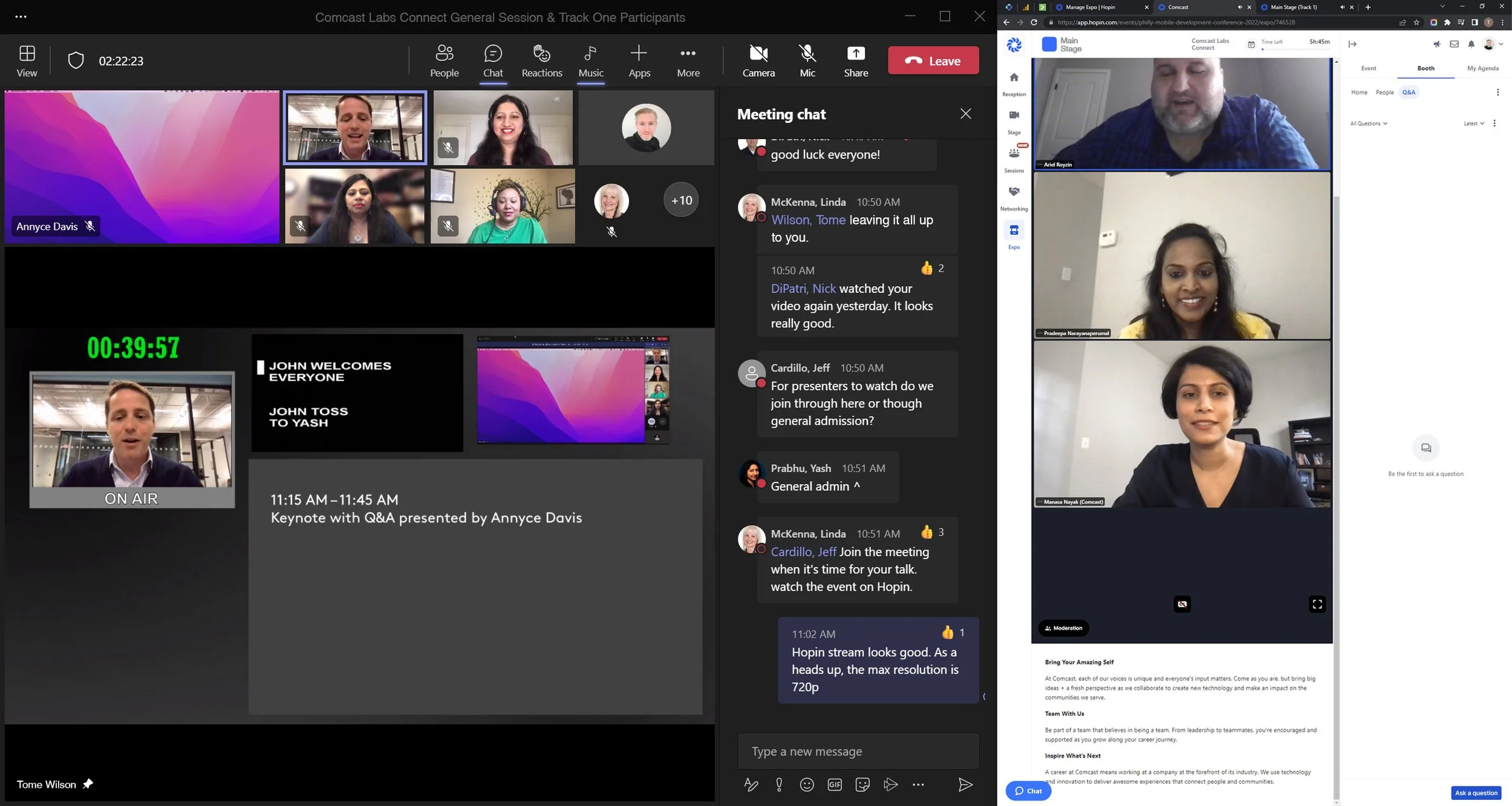The height and width of the screenshot is (806, 1512).
Task: Share your screen via Share button
Action: point(855,61)
